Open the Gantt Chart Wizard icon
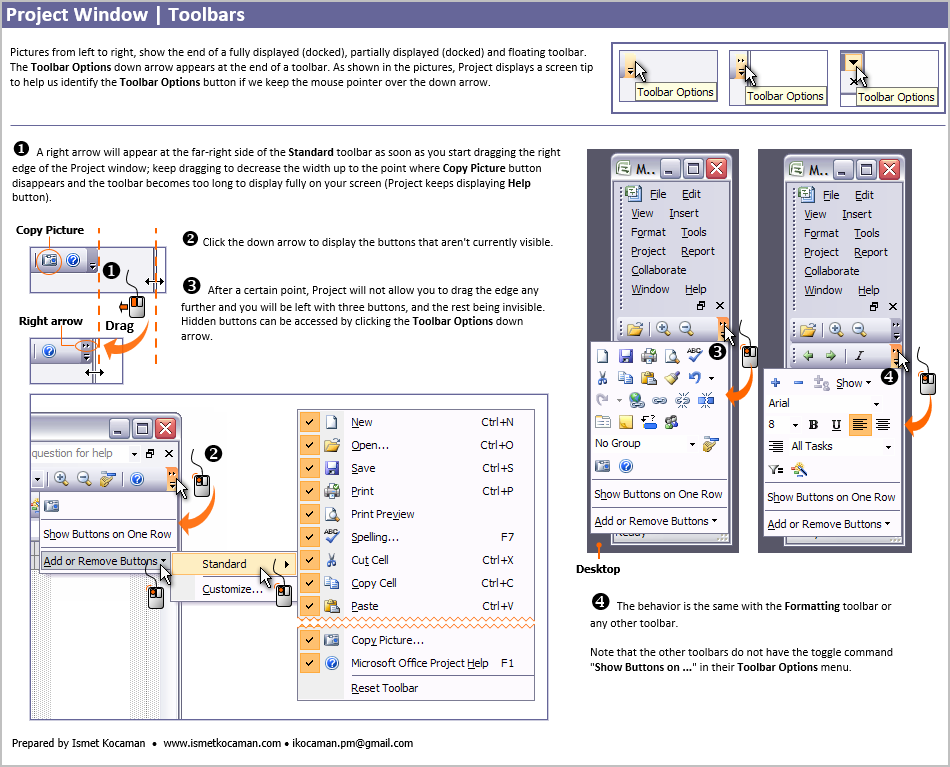Image resolution: width=950 pixels, height=767 pixels. point(799,469)
